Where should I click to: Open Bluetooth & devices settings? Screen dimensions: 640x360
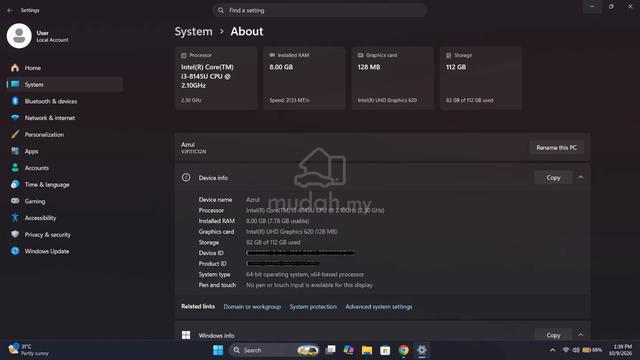[x=64, y=101]
